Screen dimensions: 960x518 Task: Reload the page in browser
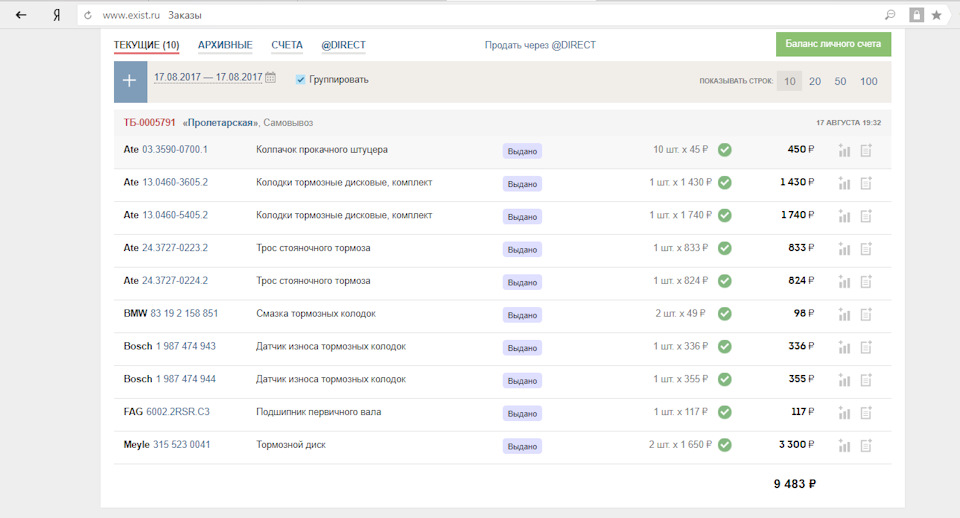point(88,15)
